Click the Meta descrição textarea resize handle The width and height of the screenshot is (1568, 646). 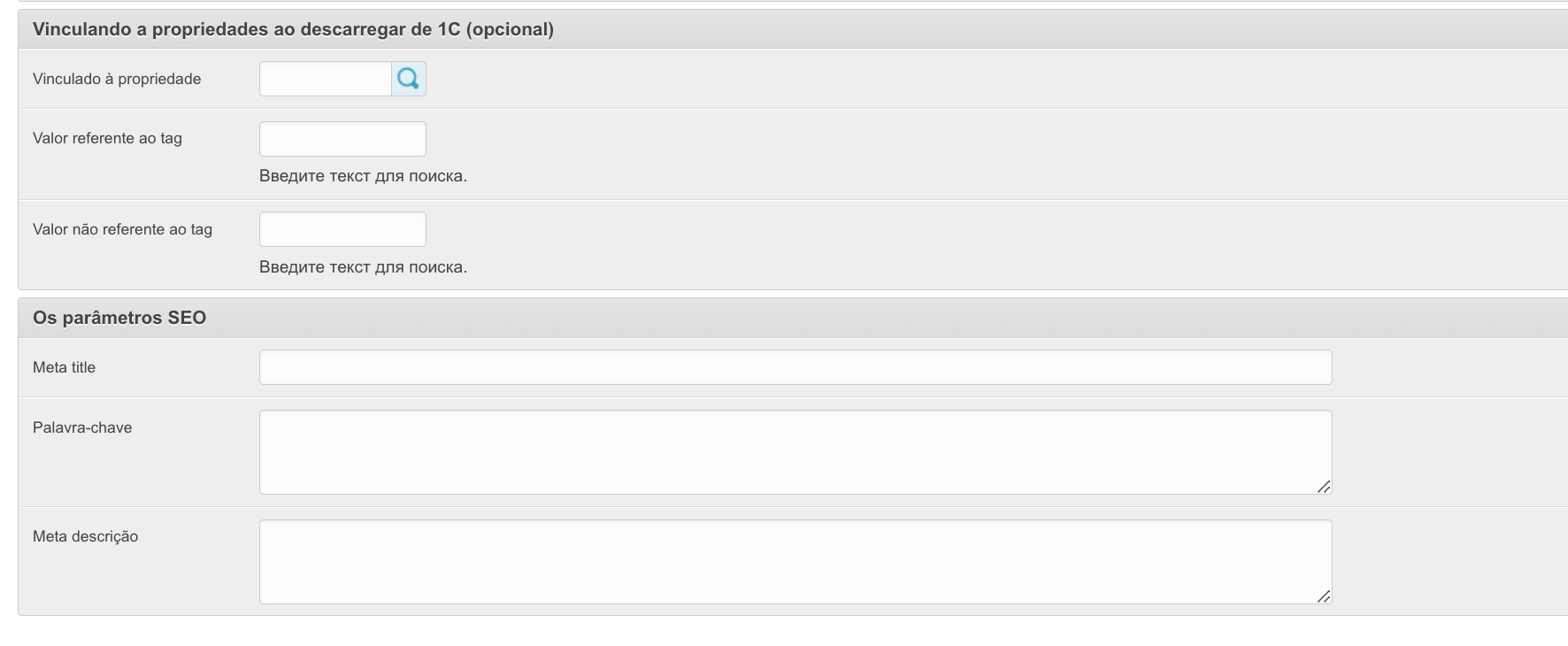(x=1323, y=596)
